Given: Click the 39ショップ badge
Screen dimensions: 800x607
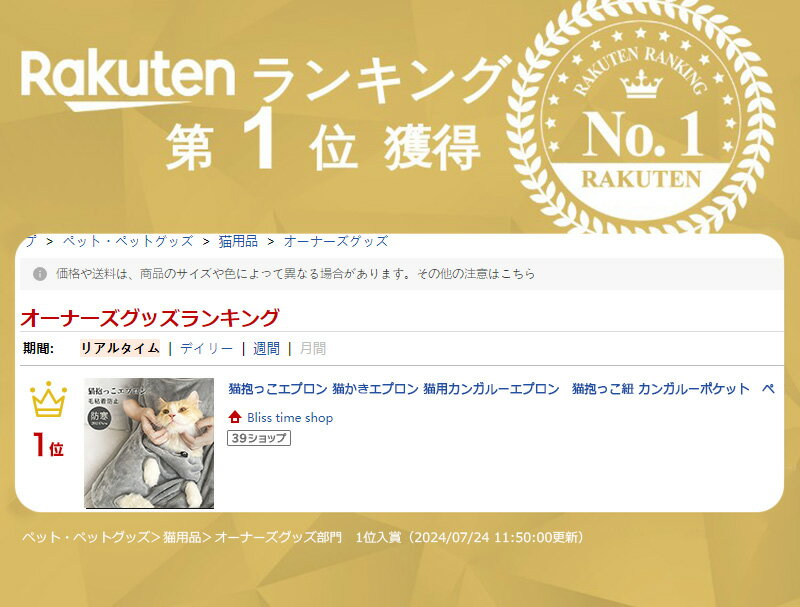Looking at the screenshot, I should pos(259,438).
